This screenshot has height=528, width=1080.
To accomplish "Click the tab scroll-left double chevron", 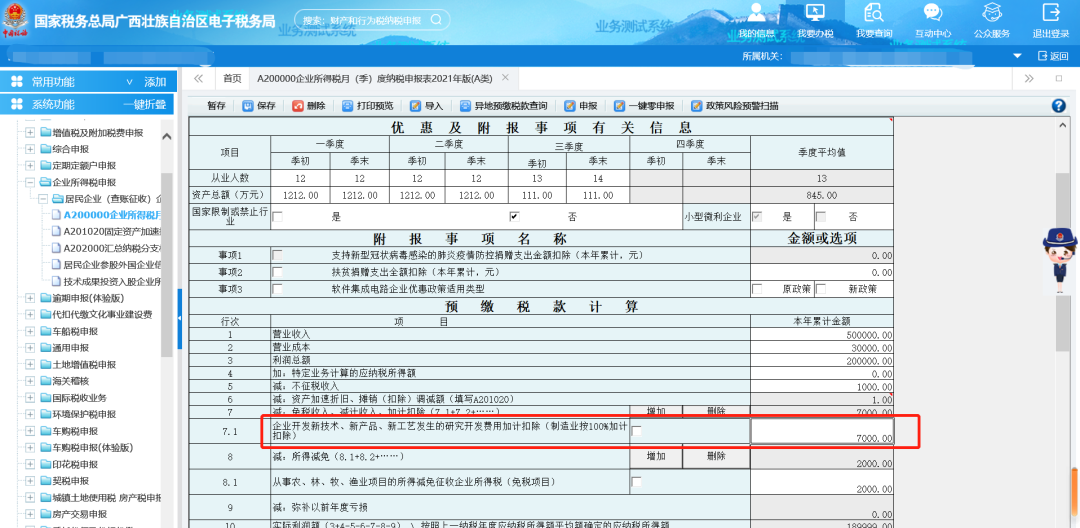I will click(x=198, y=78).
